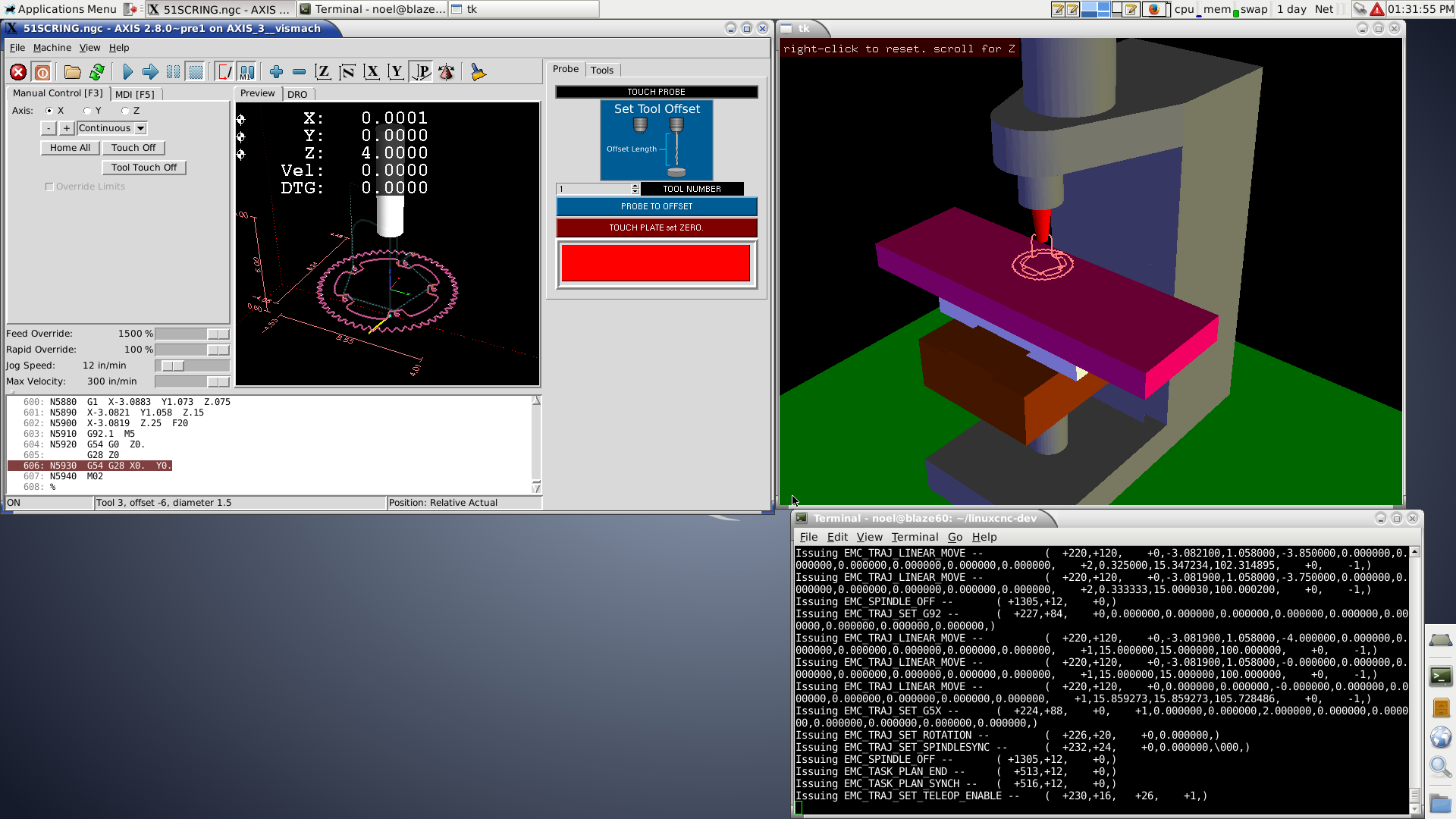The image size is (1456, 819).
Task: Select X axis radio button
Action: tap(49, 111)
